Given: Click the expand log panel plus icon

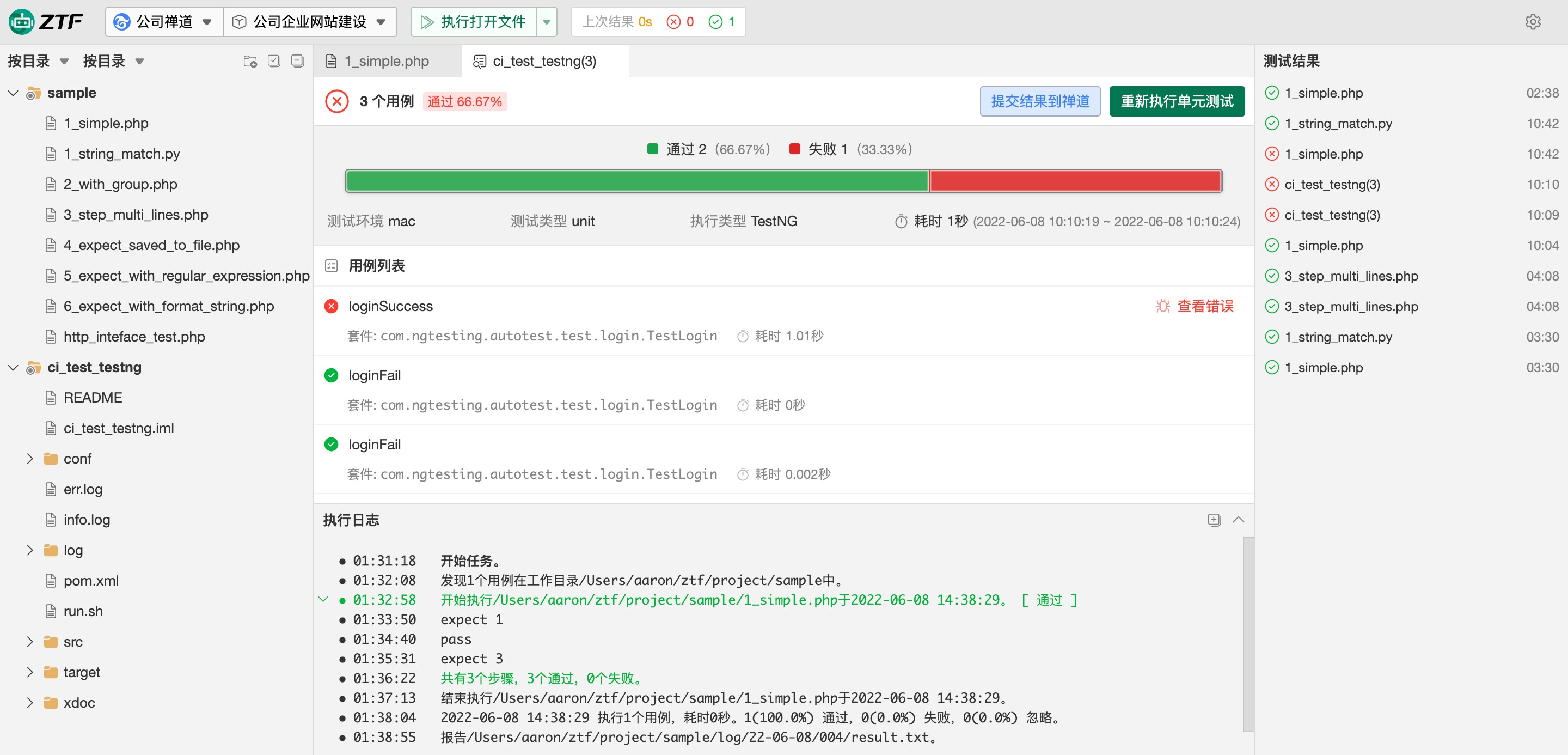Looking at the screenshot, I should (1214, 519).
